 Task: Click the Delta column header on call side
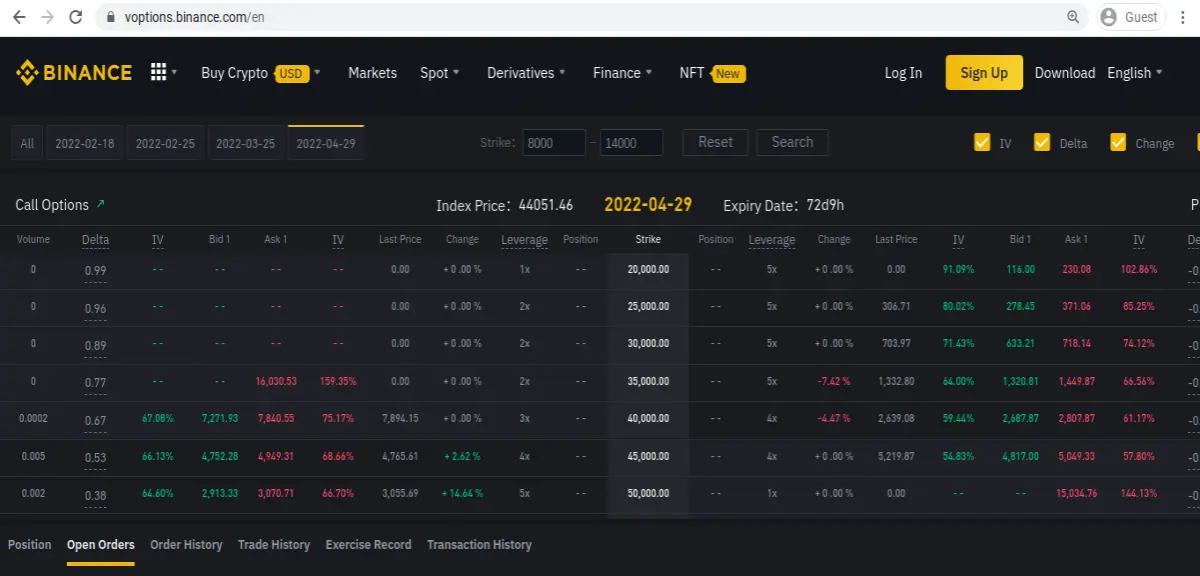[x=96, y=240]
